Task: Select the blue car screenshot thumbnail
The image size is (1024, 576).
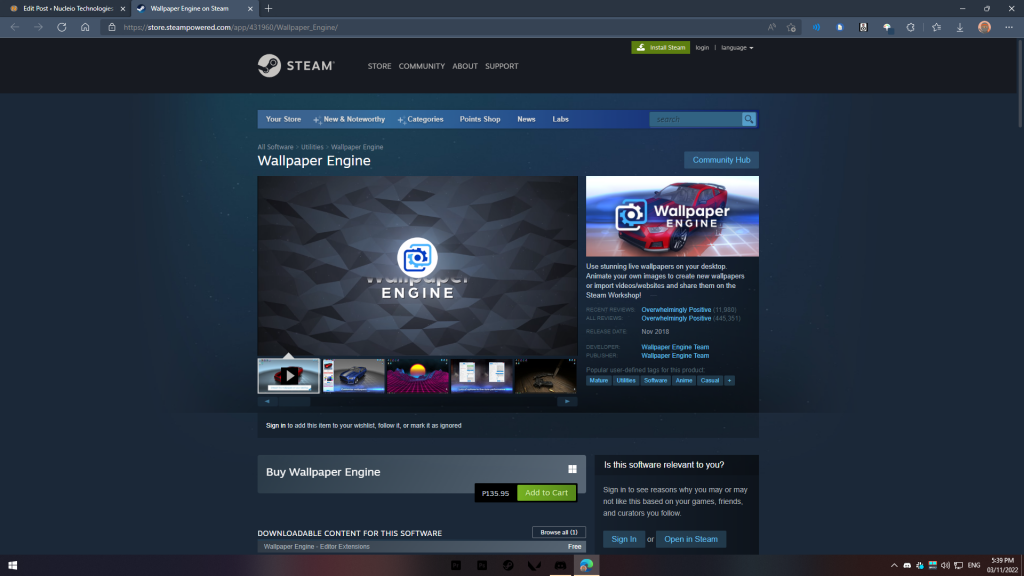Action: coord(353,376)
